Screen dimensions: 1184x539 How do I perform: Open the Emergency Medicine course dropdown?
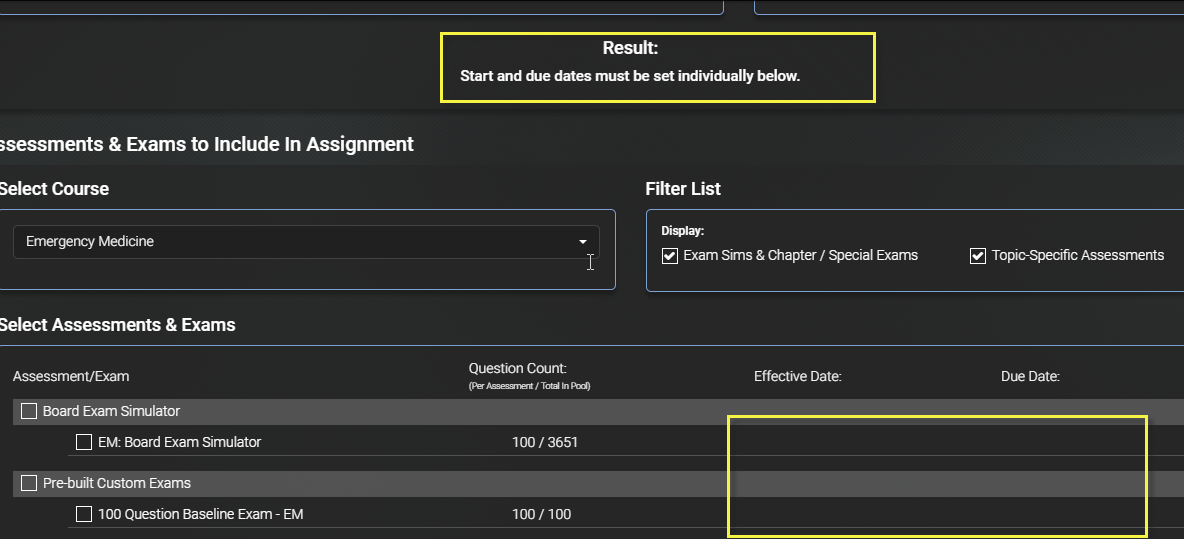[x=306, y=242]
